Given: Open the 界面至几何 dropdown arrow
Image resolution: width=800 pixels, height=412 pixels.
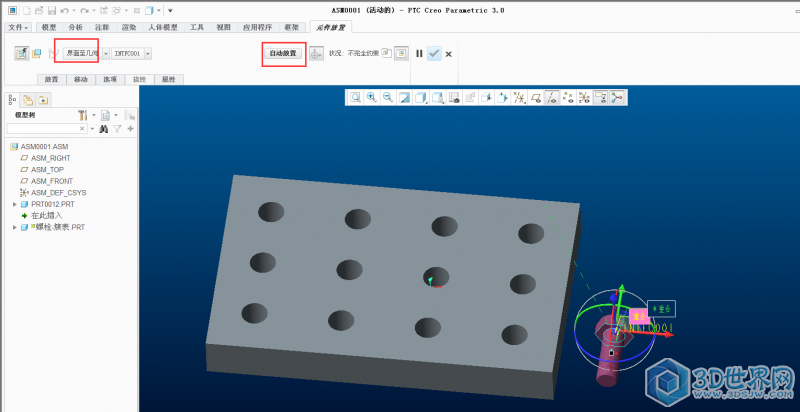Looking at the screenshot, I should coord(106,54).
